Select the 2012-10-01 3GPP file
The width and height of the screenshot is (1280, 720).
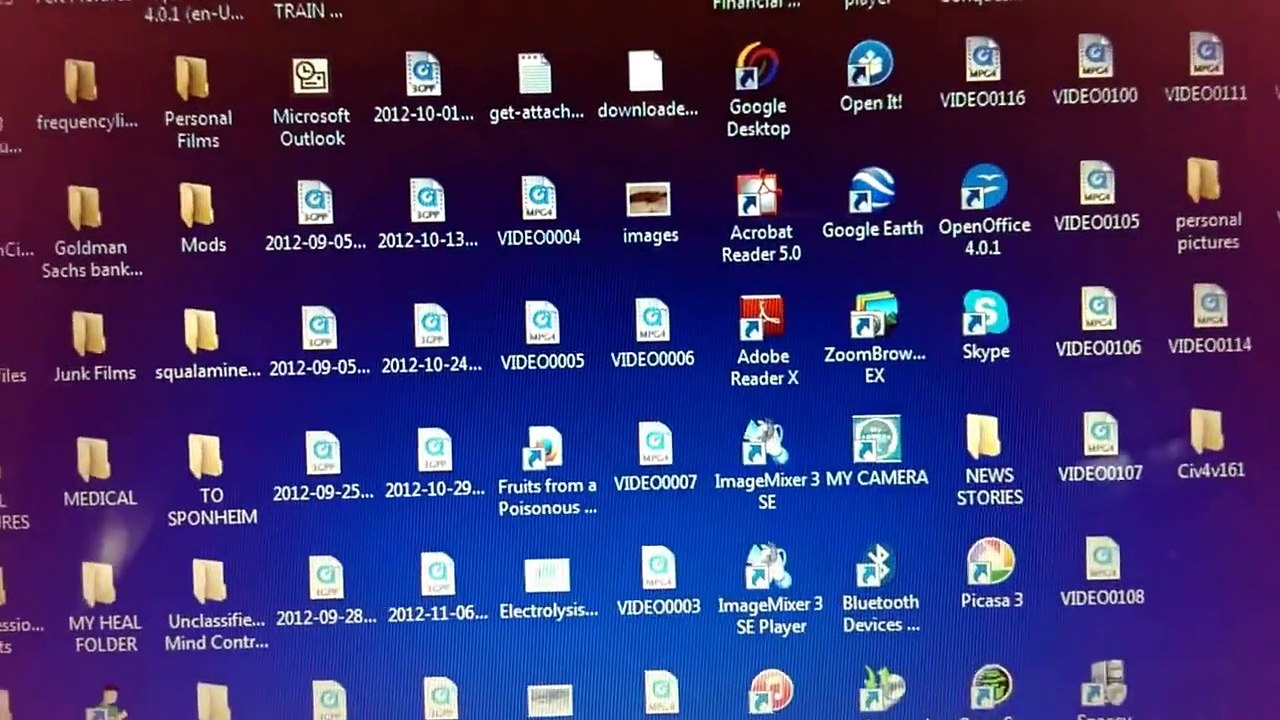[423, 74]
